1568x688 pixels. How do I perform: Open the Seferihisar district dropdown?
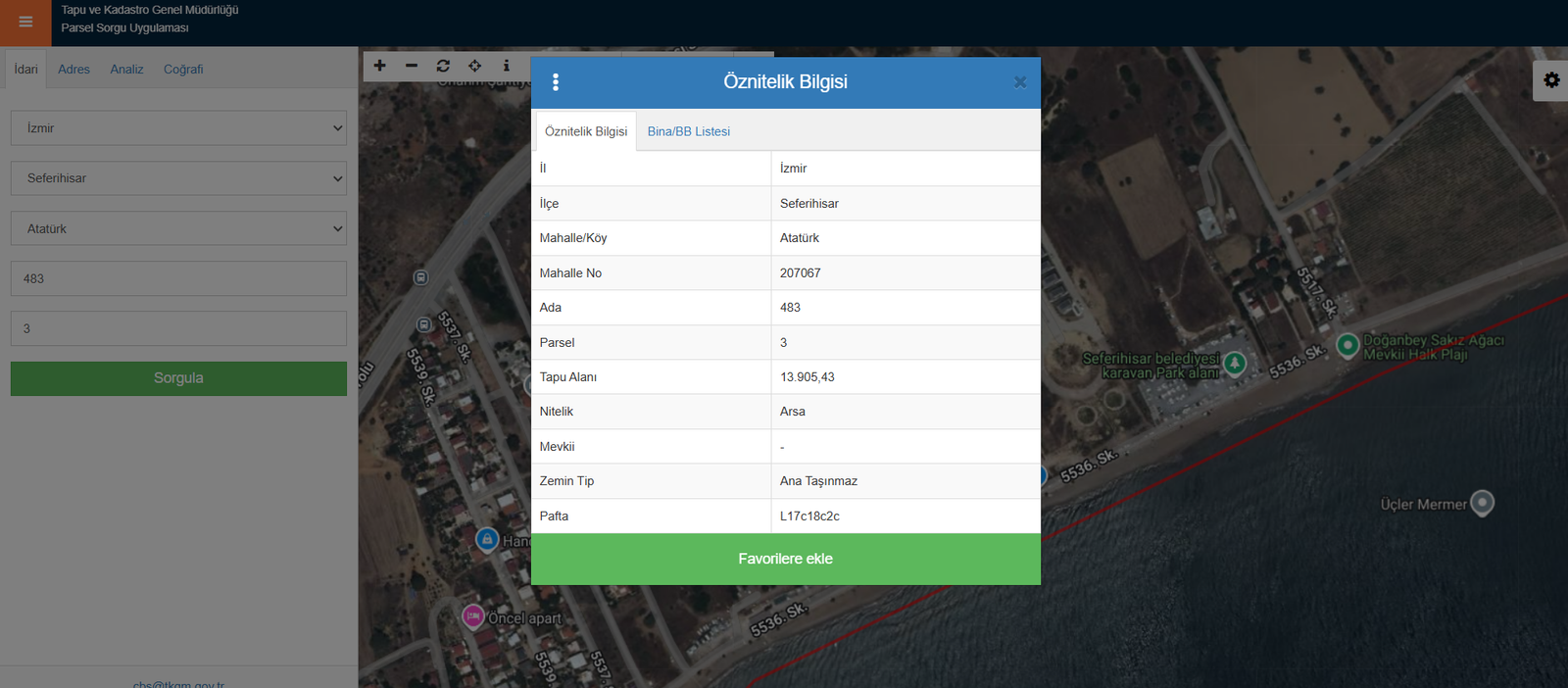pos(178,178)
